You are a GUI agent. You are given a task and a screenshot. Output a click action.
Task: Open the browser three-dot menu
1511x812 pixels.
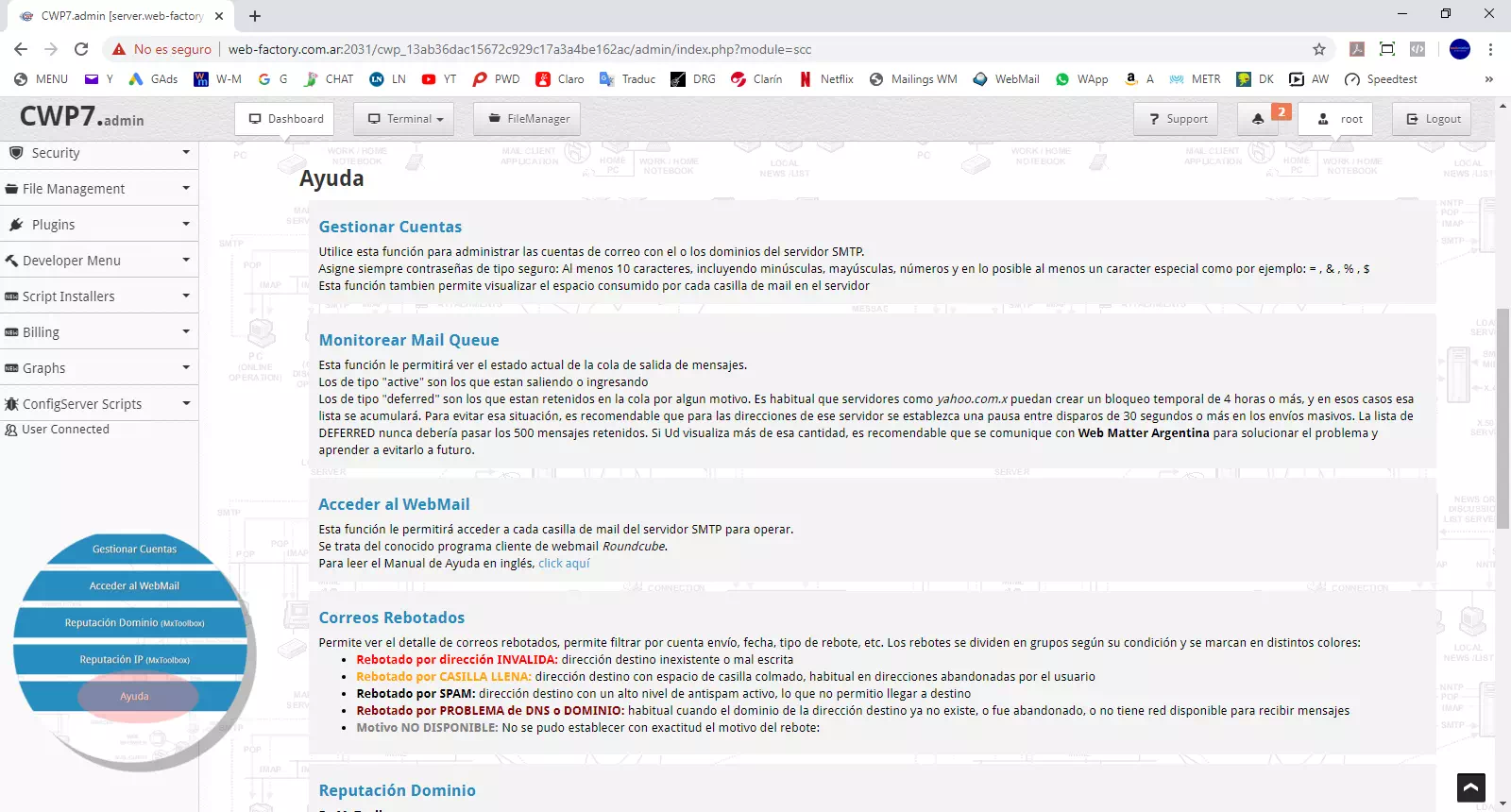(1490, 49)
